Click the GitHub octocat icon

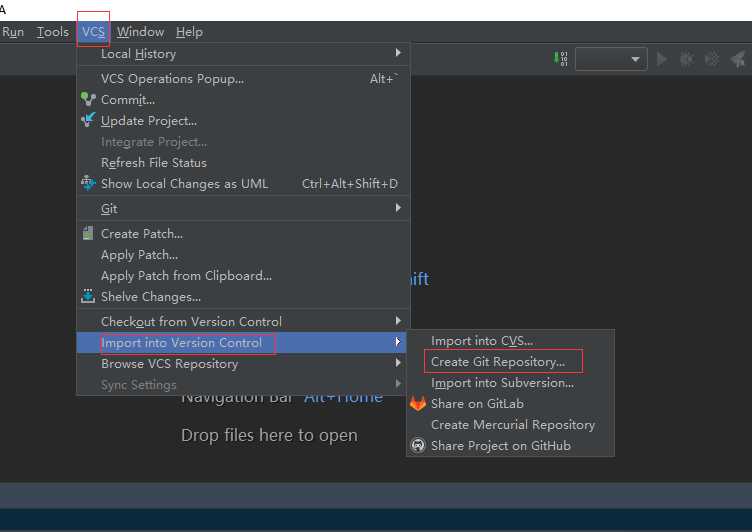click(x=418, y=446)
